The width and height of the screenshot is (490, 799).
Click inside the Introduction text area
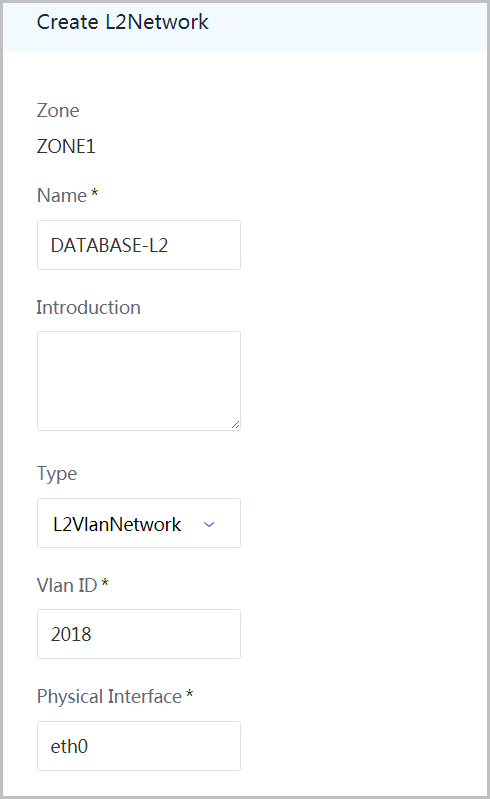click(139, 381)
